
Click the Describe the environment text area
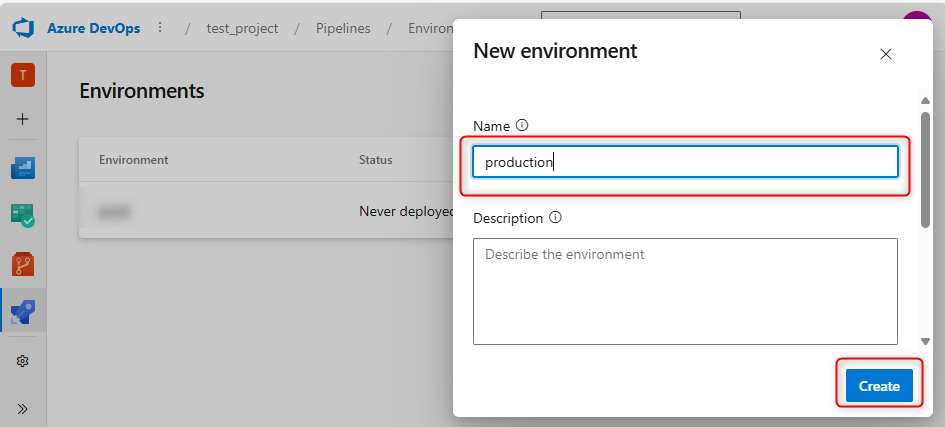(x=685, y=291)
